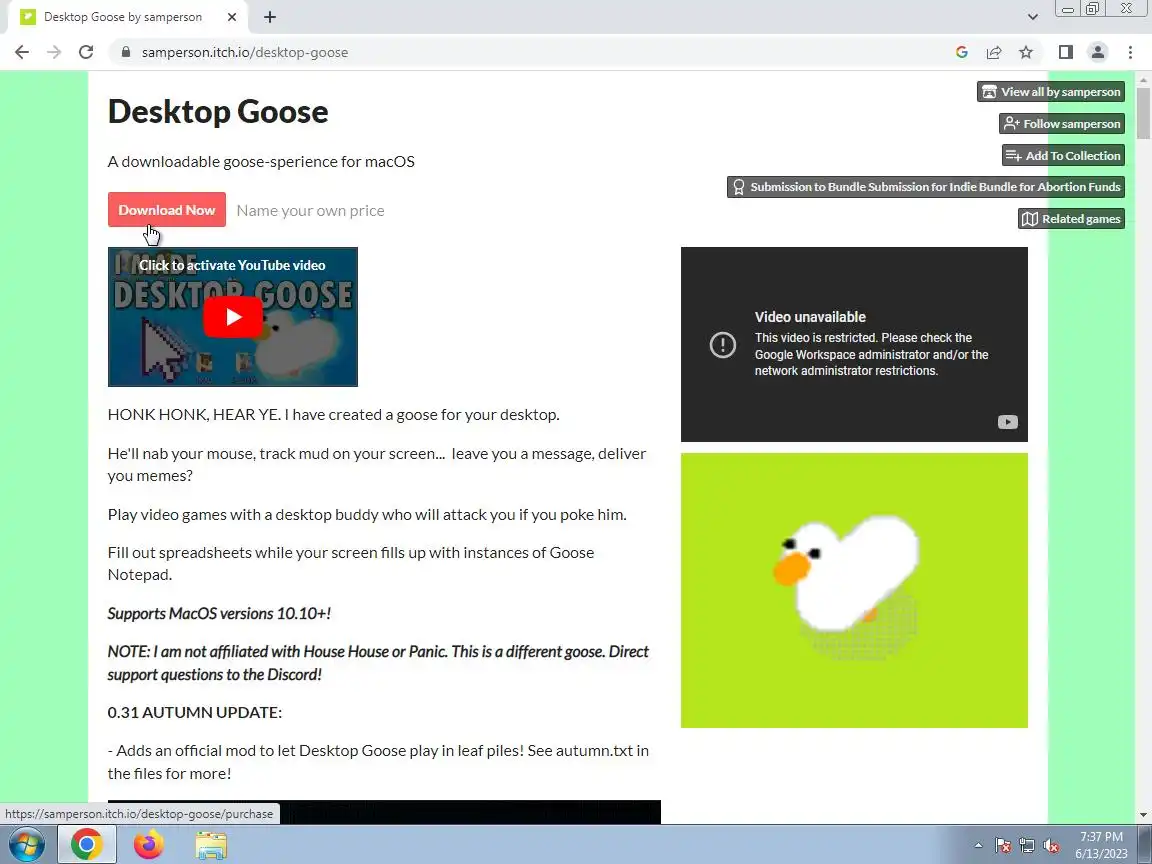The height and width of the screenshot is (864, 1152).
Task: Click the Chrome taskbar icon
Action: tap(87, 844)
